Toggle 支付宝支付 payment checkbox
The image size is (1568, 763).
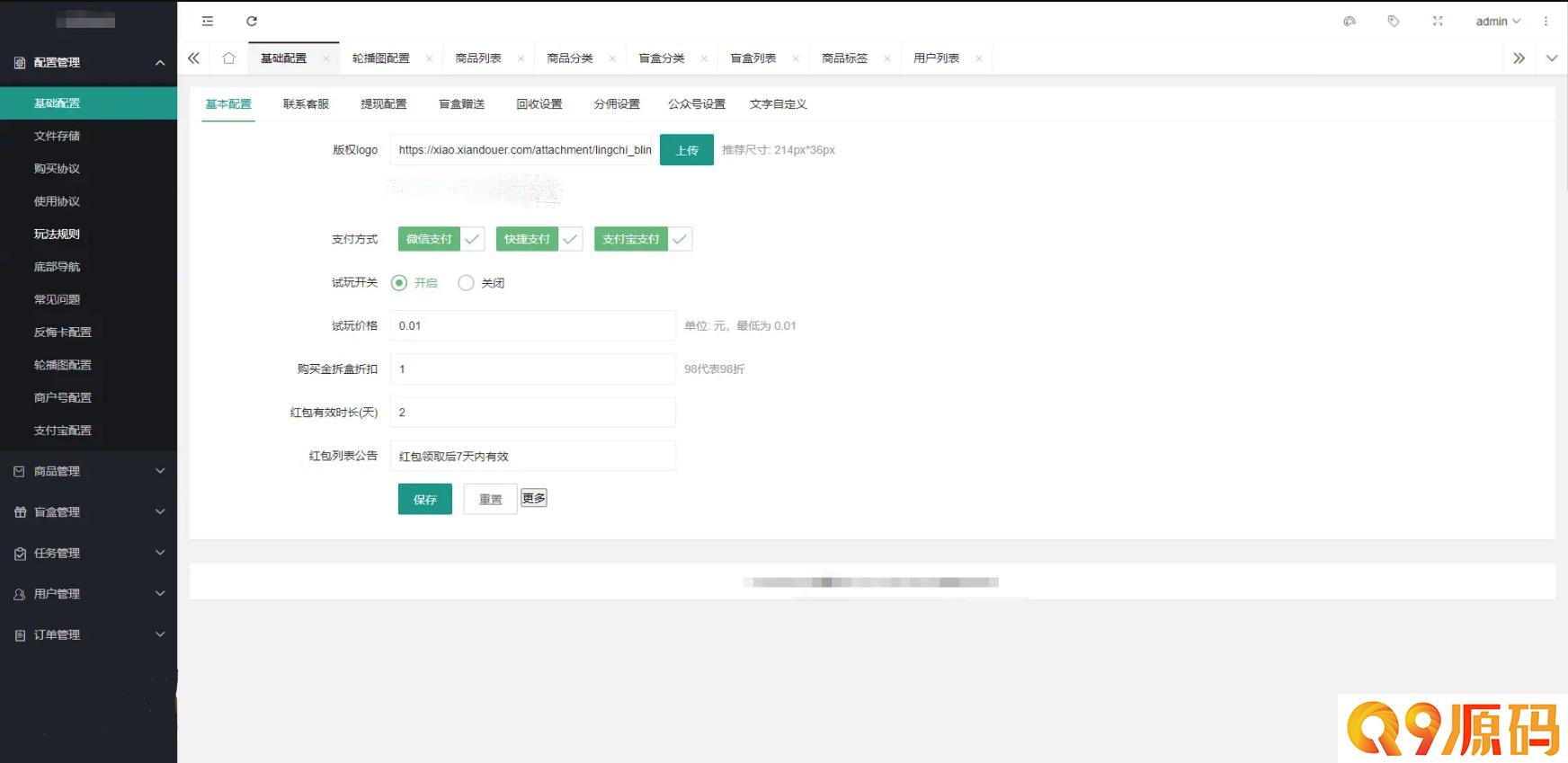point(643,239)
